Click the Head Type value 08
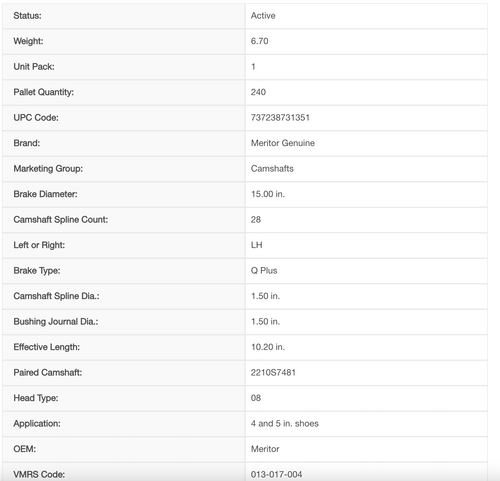This screenshot has width=500, height=481. (256, 398)
